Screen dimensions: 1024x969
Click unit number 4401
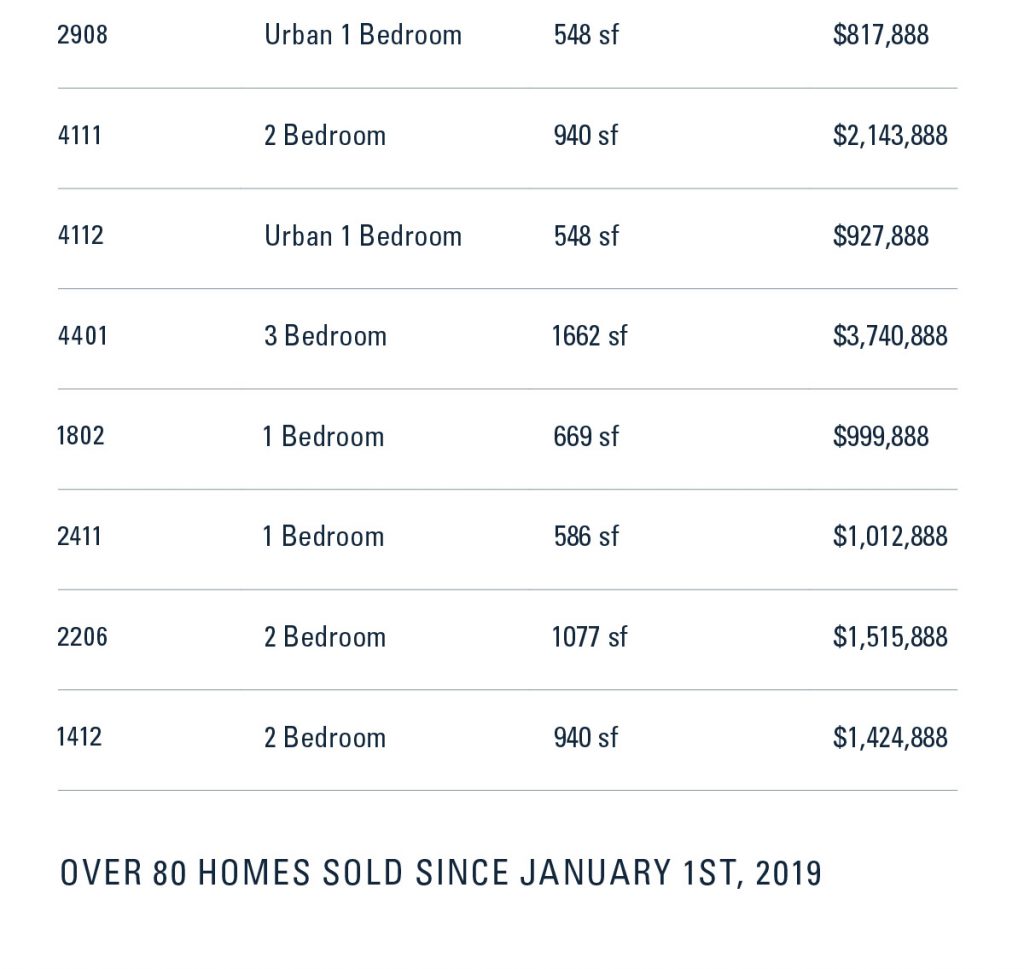82,336
